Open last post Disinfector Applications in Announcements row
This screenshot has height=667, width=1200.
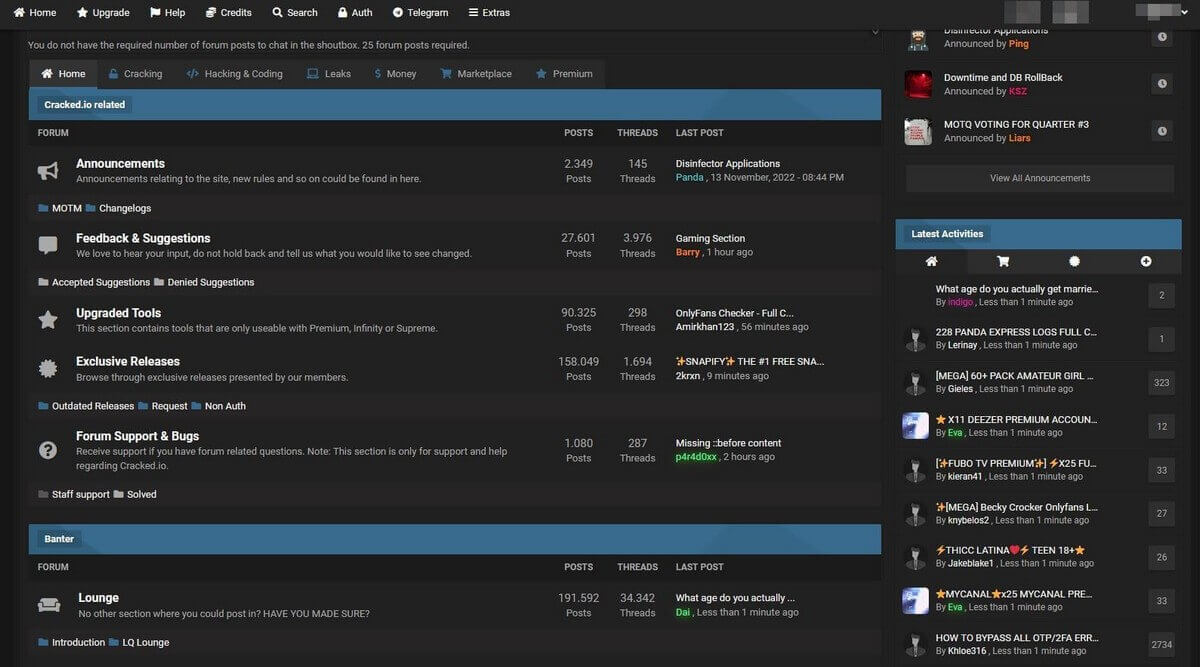728,163
